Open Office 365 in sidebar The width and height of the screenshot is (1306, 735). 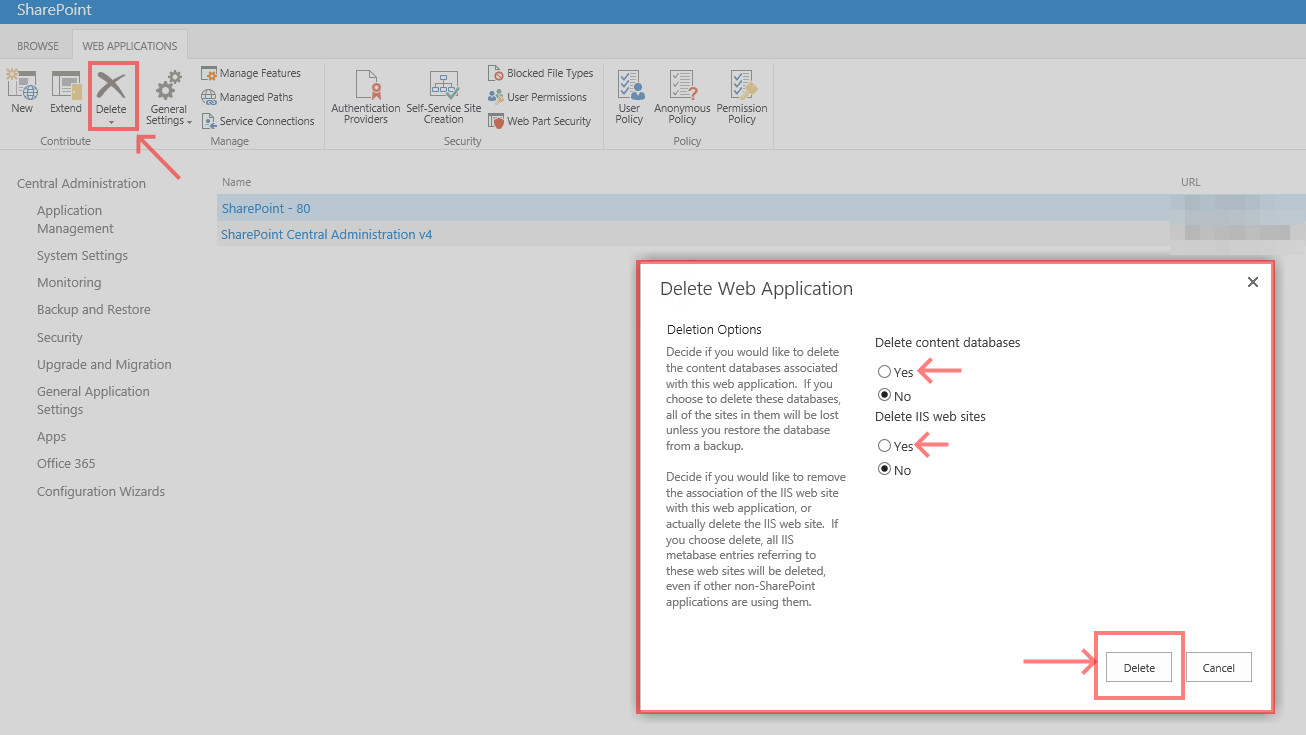66,463
